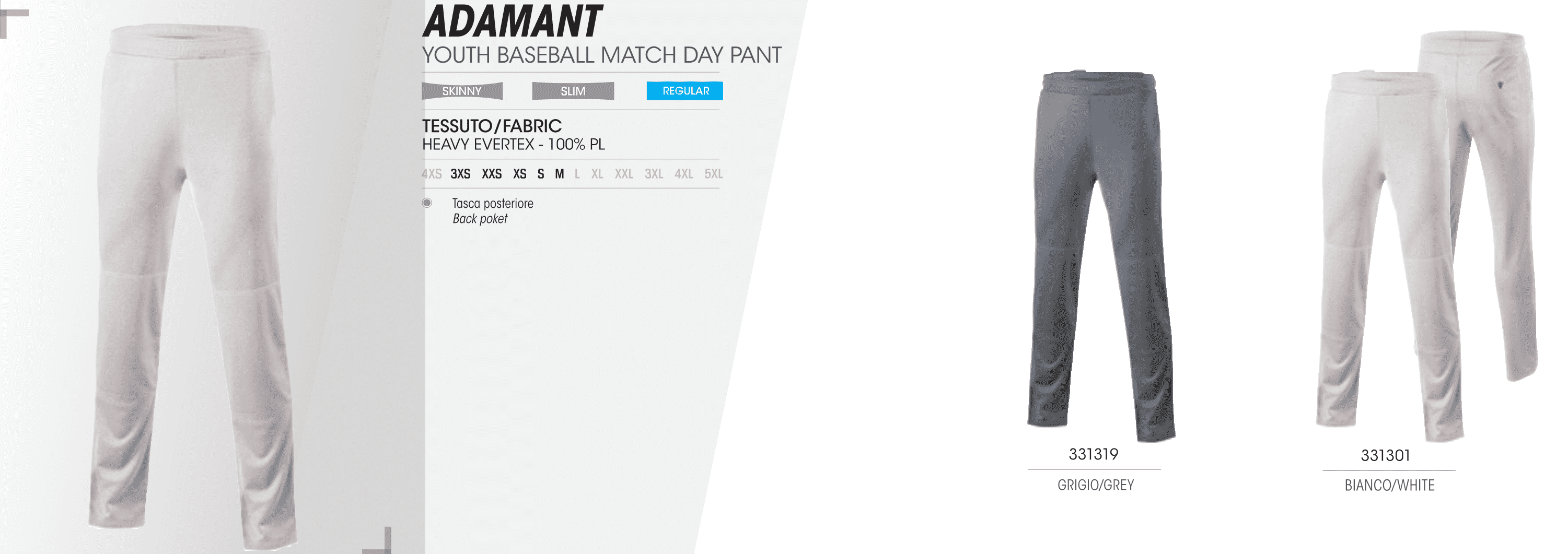The image size is (1568, 554).
Task: Pick size XXS
Action: tap(492, 174)
